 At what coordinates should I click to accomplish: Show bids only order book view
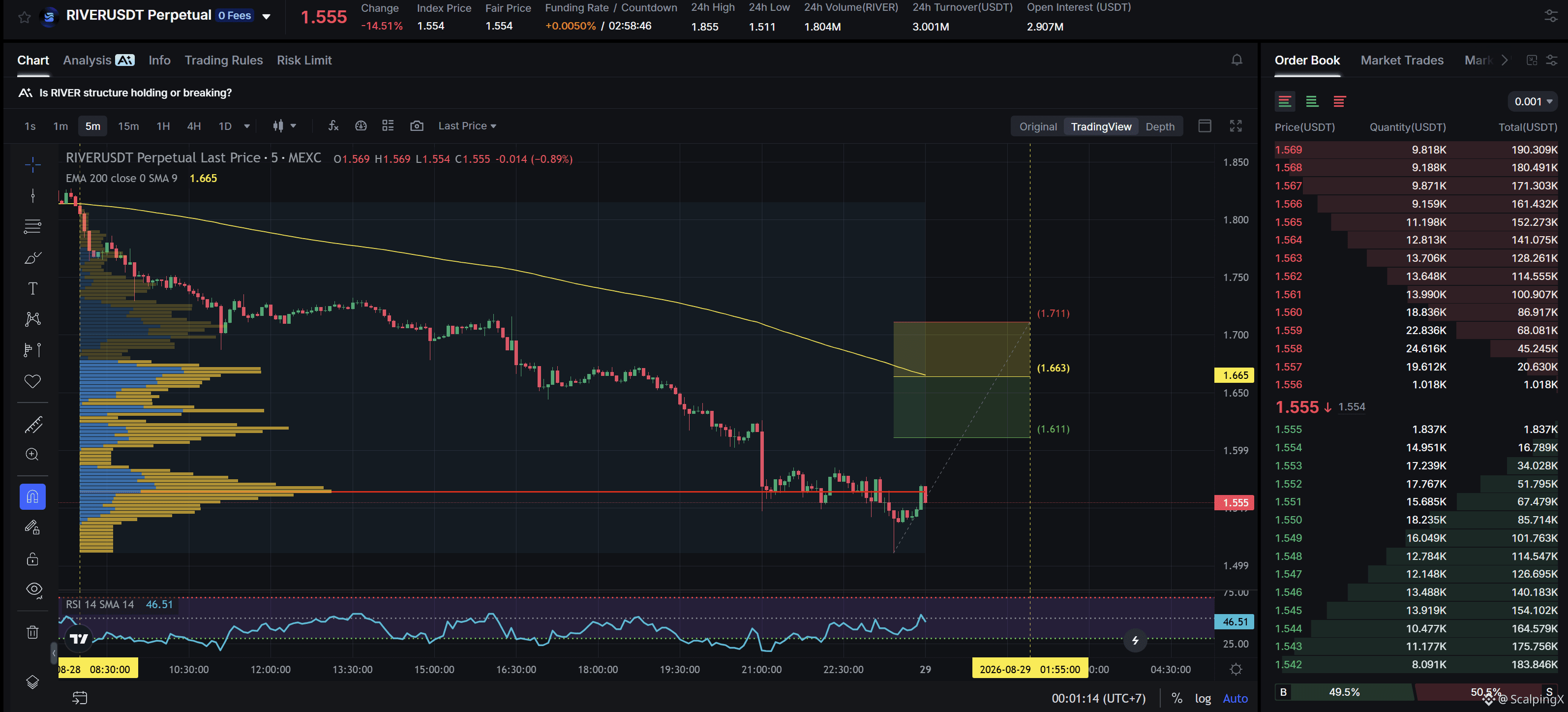point(1312,101)
